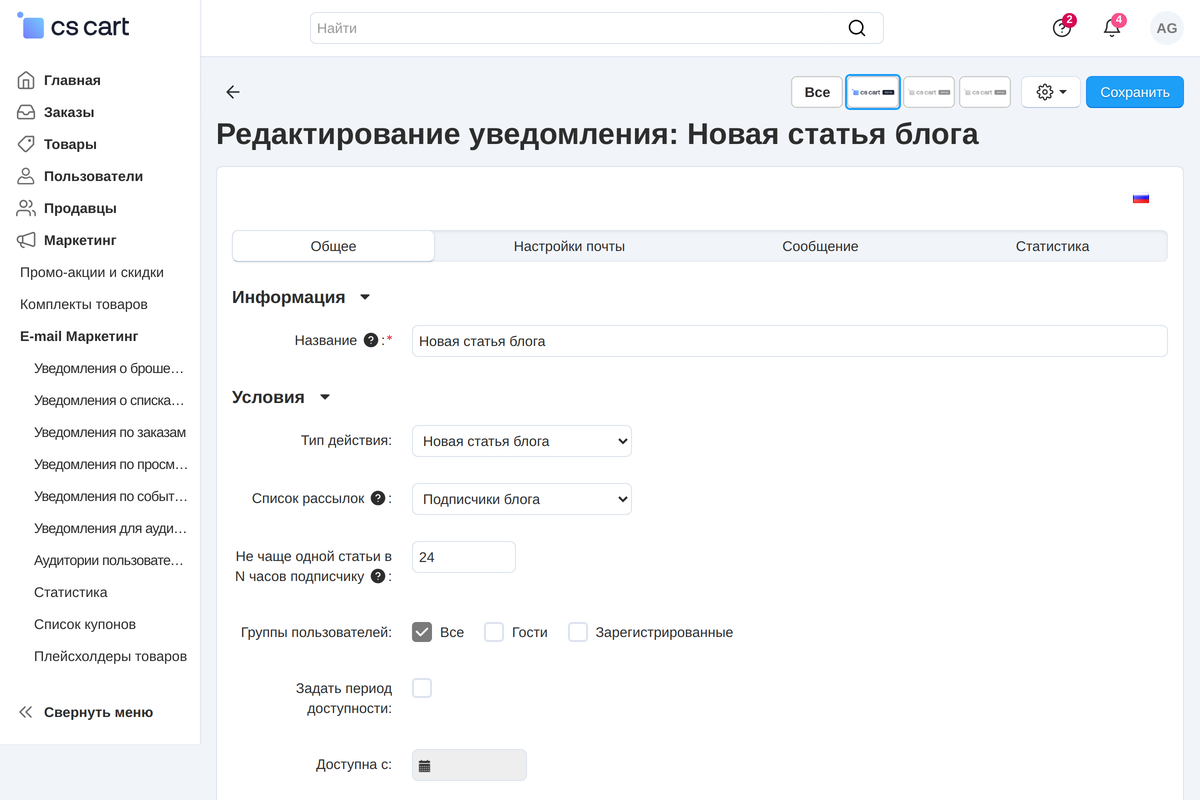Viewport: 1200px width, 800px height.
Task: Click the Все storefronts button
Action: click(x=817, y=92)
